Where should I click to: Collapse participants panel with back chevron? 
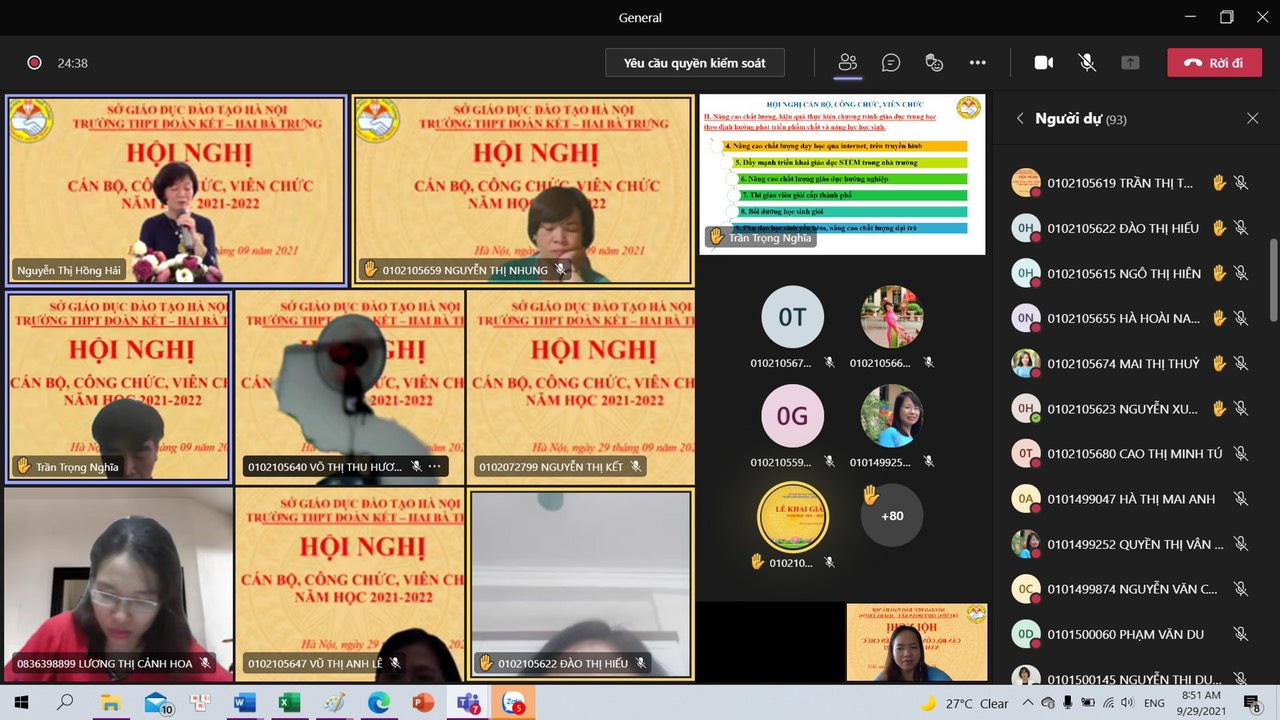pos(1020,119)
